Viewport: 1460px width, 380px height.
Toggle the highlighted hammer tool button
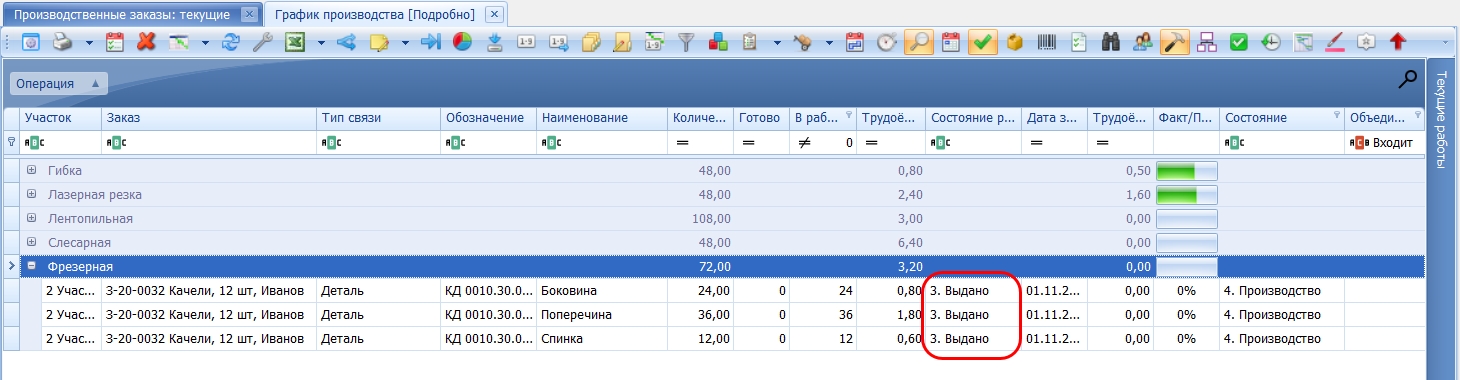(1174, 42)
